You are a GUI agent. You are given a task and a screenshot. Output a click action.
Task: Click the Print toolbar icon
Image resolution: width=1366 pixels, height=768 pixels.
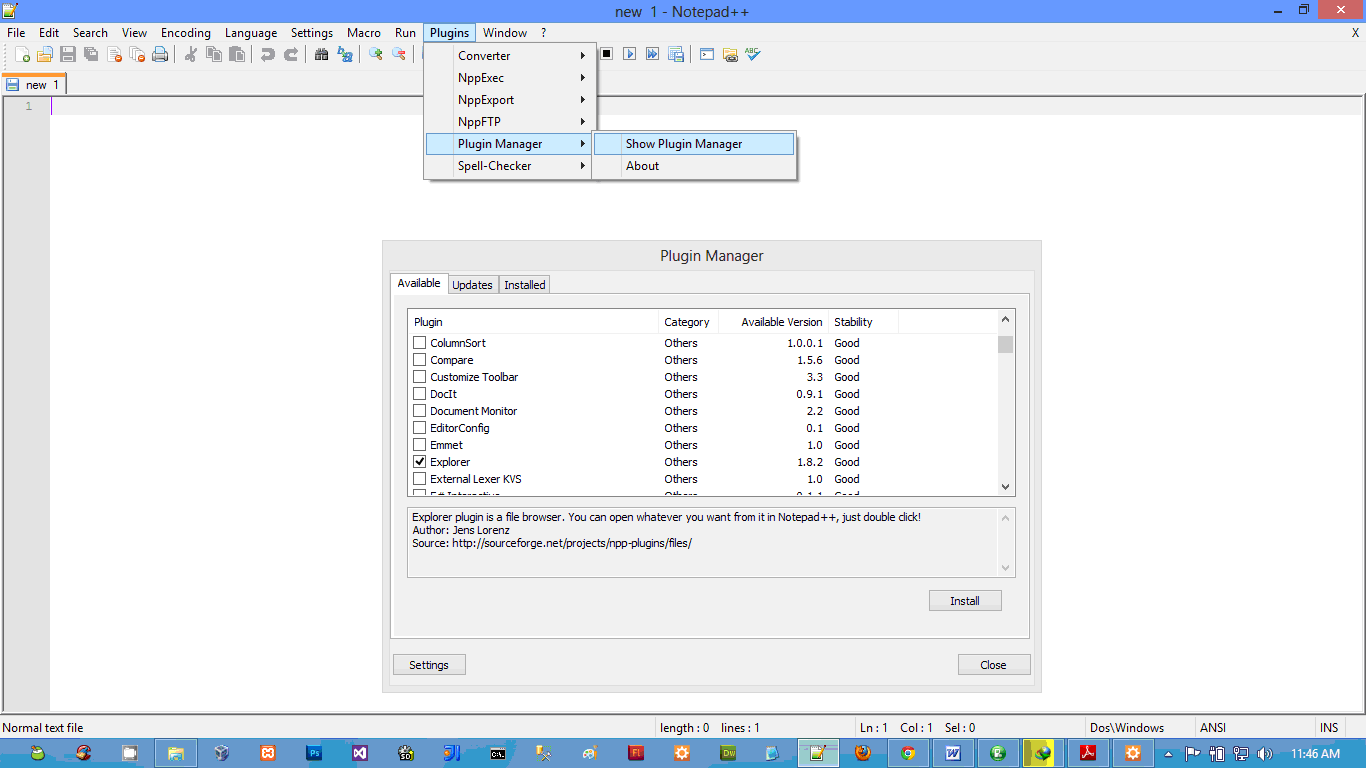[x=161, y=54]
